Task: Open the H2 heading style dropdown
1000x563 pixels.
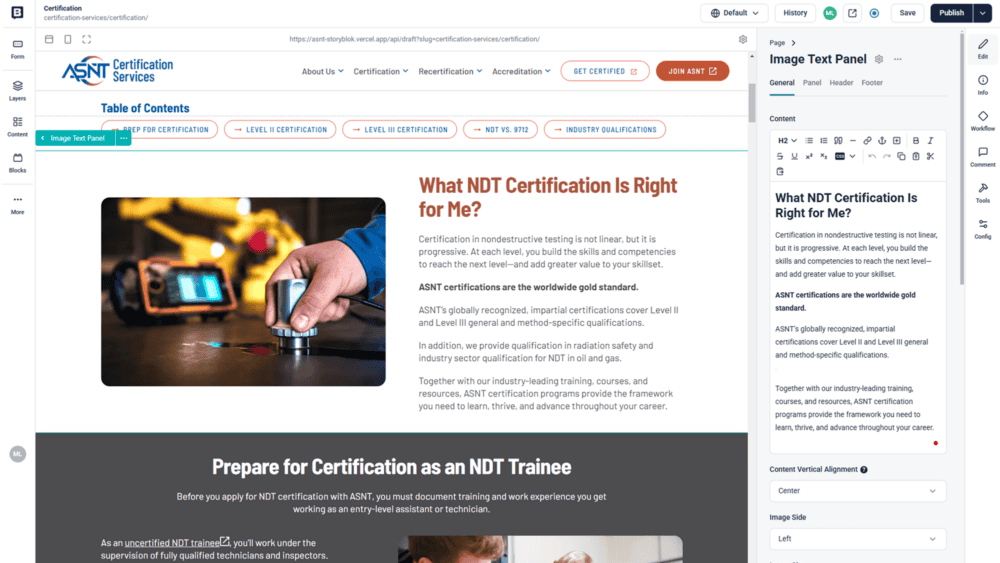Action: tap(788, 141)
